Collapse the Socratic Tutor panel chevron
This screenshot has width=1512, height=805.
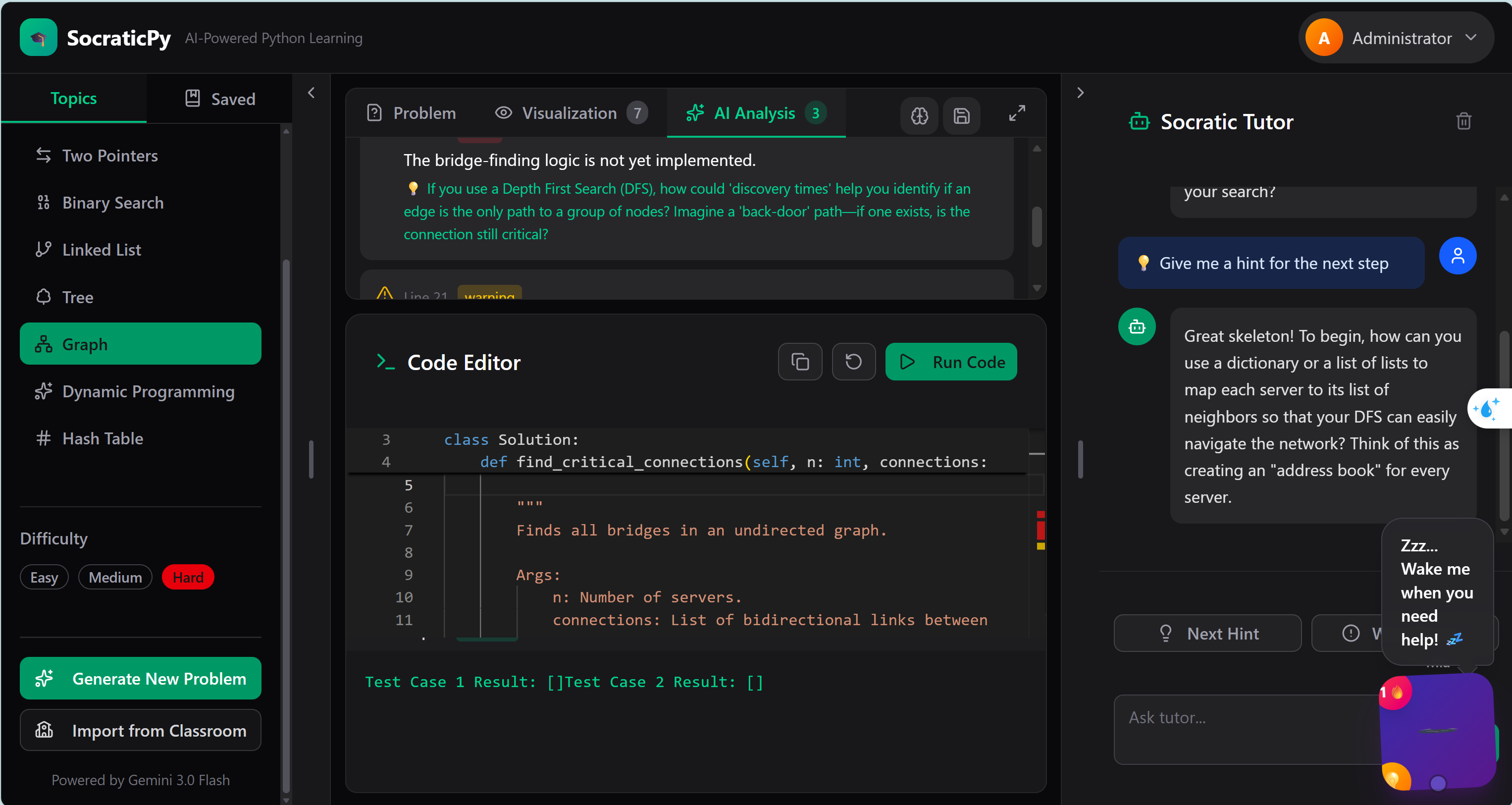click(1080, 93)
